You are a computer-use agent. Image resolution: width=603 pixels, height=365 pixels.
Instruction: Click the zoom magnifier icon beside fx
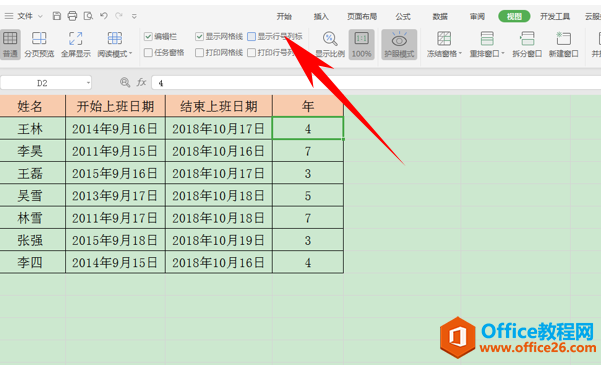125,82
